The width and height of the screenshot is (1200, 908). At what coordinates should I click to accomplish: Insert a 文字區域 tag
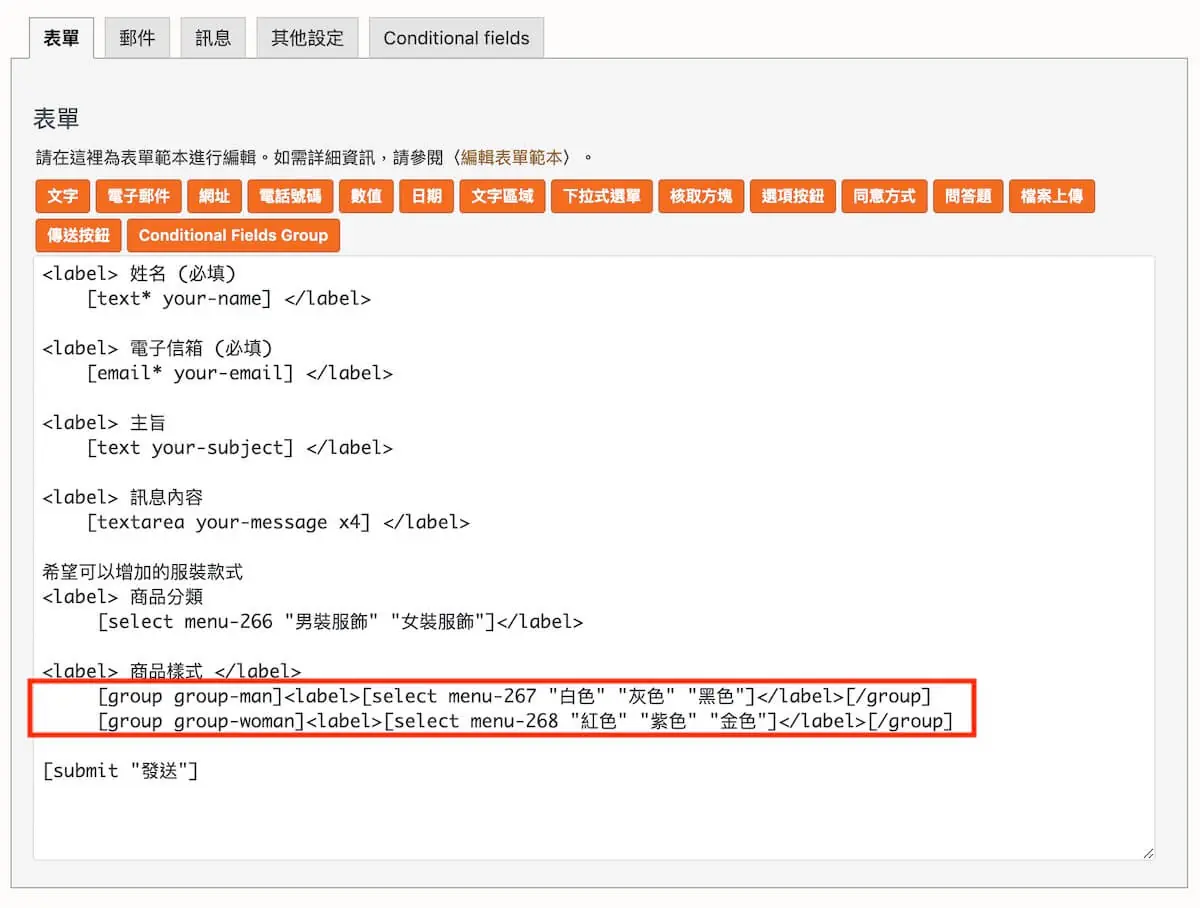tap(502, 196)
